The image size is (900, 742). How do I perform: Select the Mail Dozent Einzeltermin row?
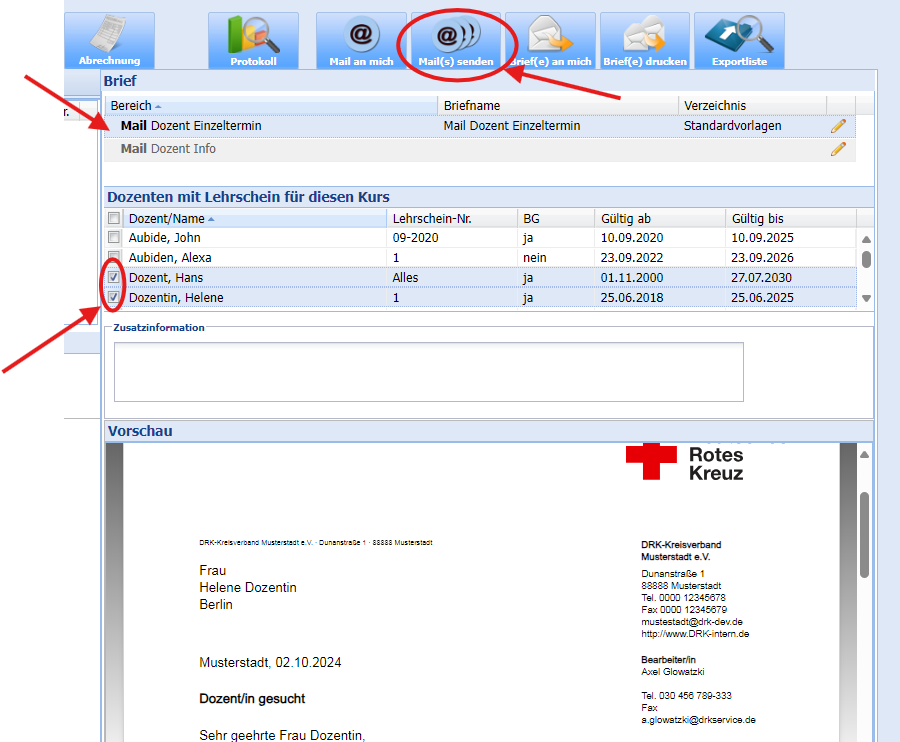pyautogui.click(x=191, y=126)
